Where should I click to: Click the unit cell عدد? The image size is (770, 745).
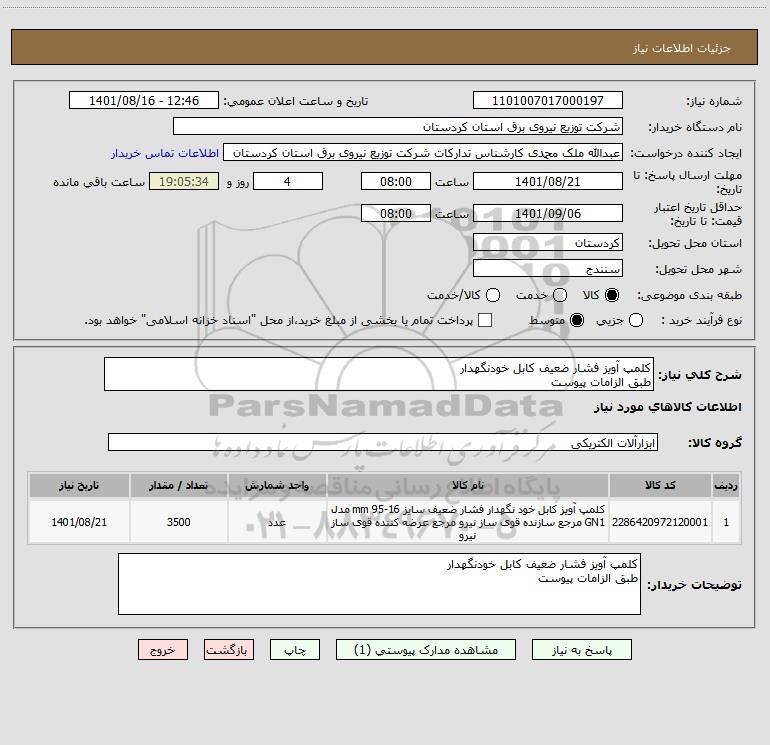277,522
